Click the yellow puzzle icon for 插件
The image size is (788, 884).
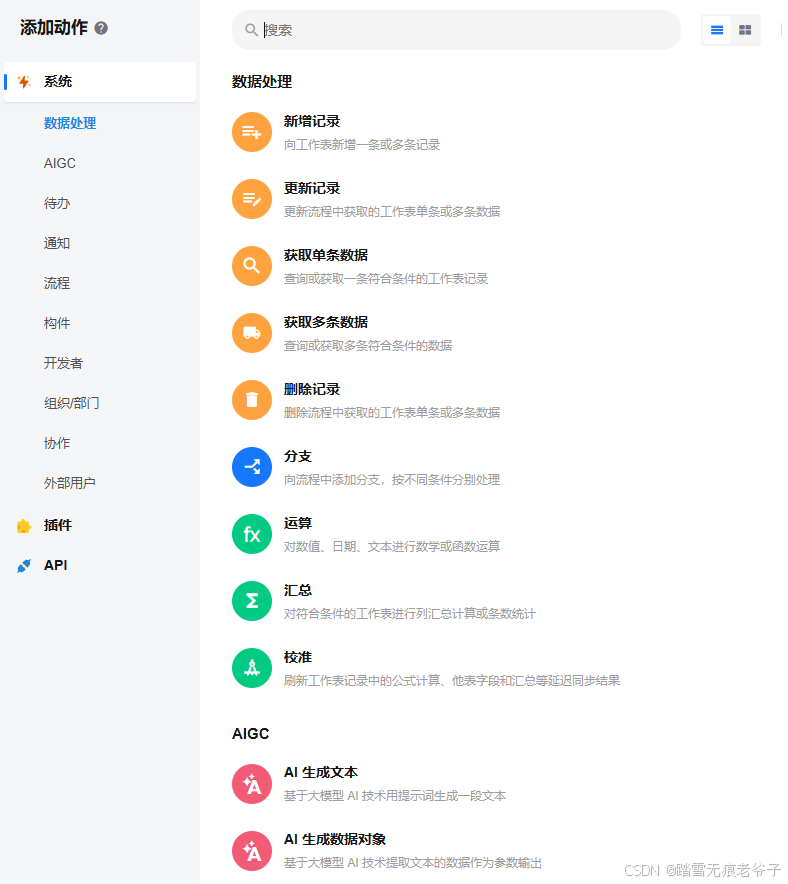point(24,525)
